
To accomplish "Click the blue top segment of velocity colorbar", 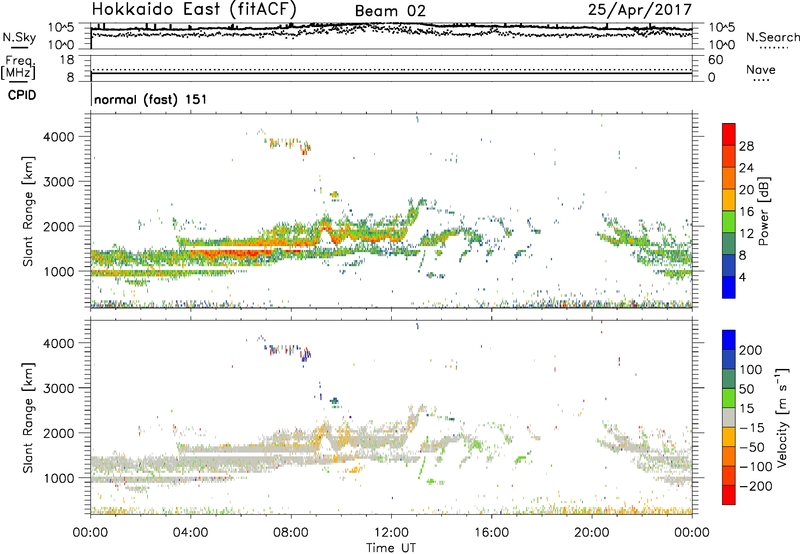I will click(x=729, y=340).
